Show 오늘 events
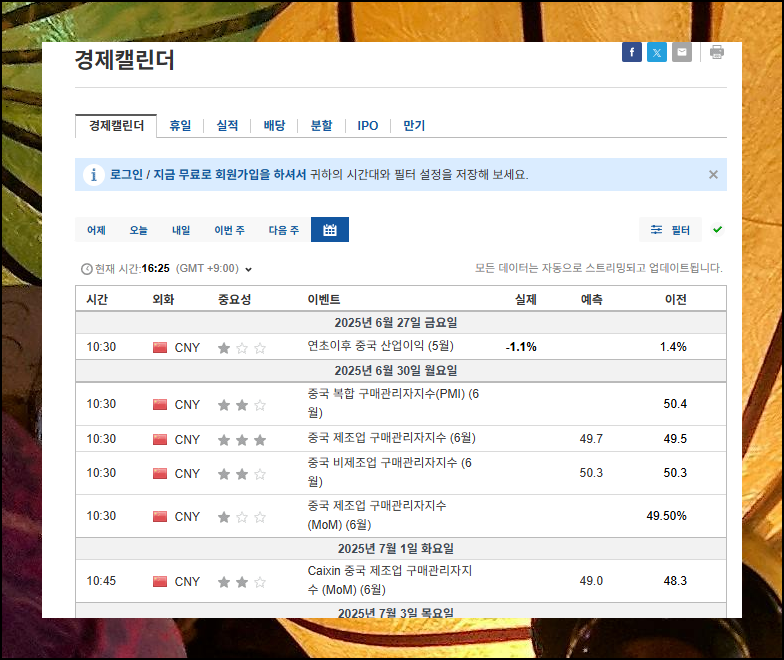 (x=138, y=230)
